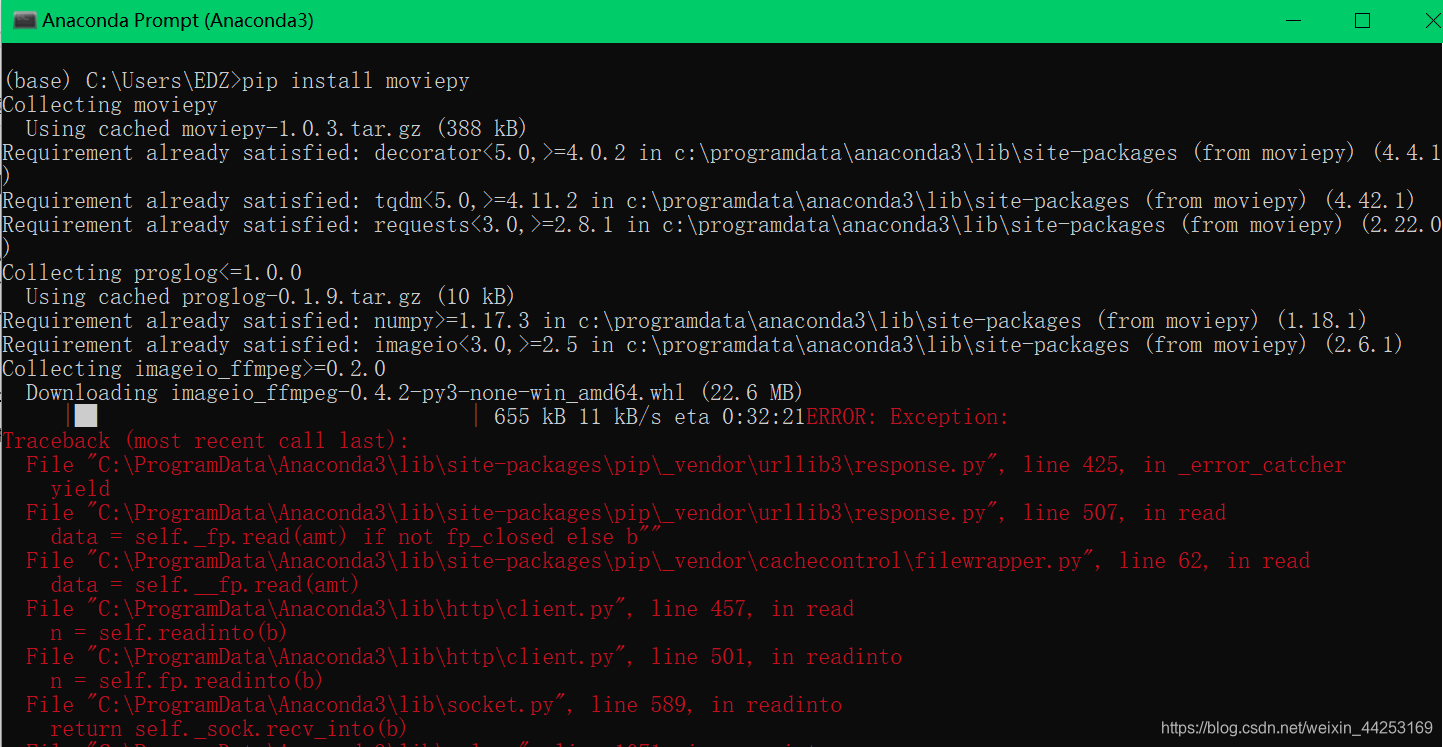Click the 'n = self.fp.readinto(b)' line
Image resolution: width=1443 pixels, height=747 pixels.
click(x=188, y=681)
